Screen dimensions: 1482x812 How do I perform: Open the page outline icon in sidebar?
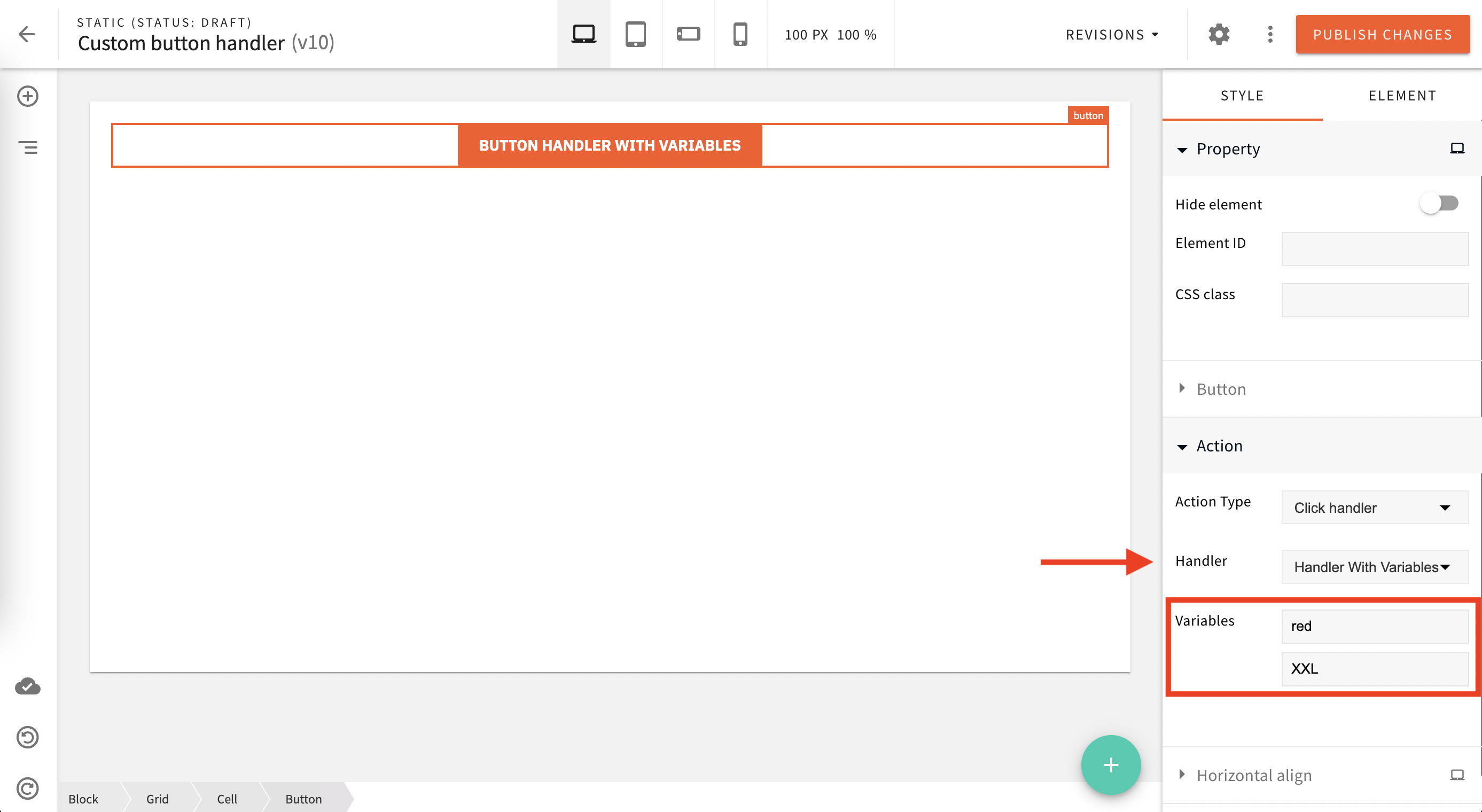tap(28, 147)
